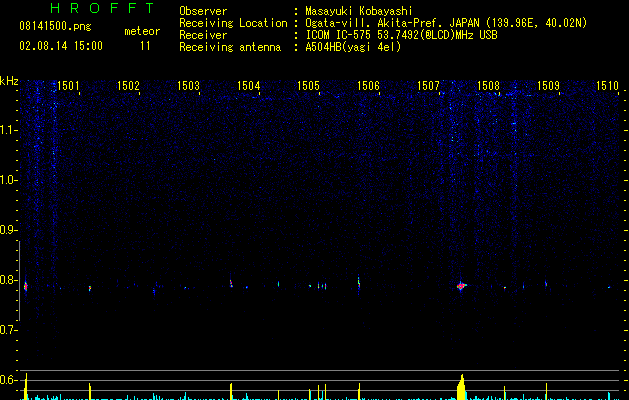Click the 1501 time marker

click(x=68, y=86)
